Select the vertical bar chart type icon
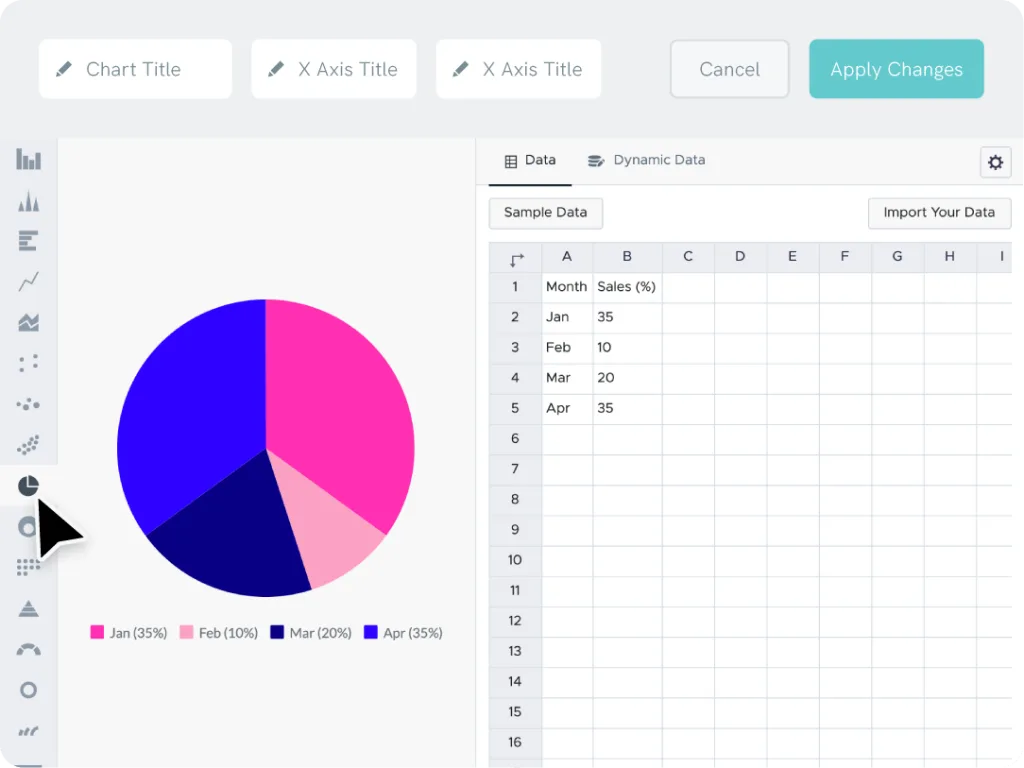This screenshot has height=768, width=1024. (x=28, y=159)
